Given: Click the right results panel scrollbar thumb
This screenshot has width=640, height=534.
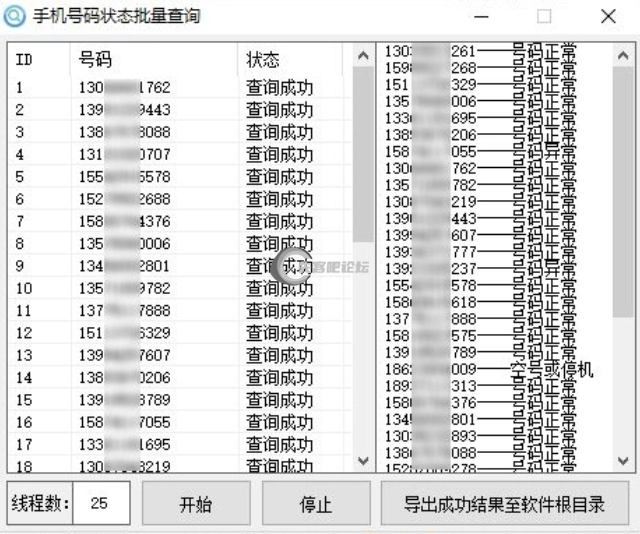Looking at the screenshot, I should (621, 200).
